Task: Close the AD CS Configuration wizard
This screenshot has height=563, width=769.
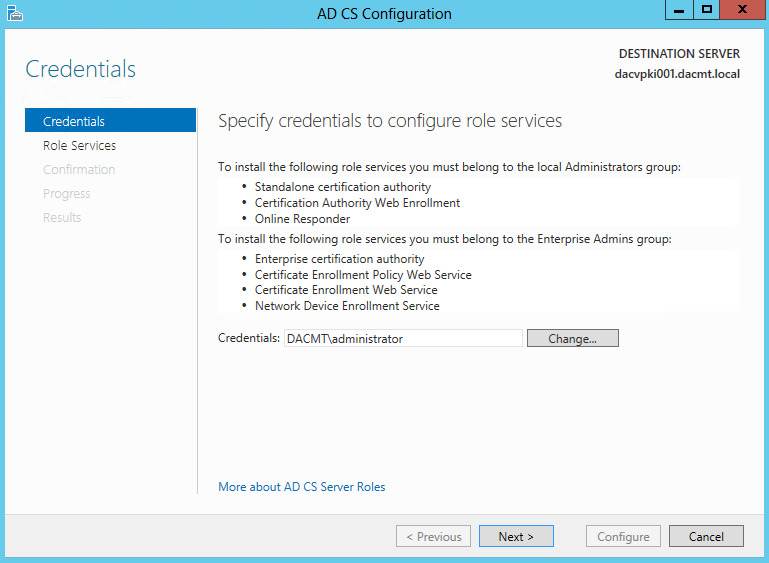Action: 742,10
